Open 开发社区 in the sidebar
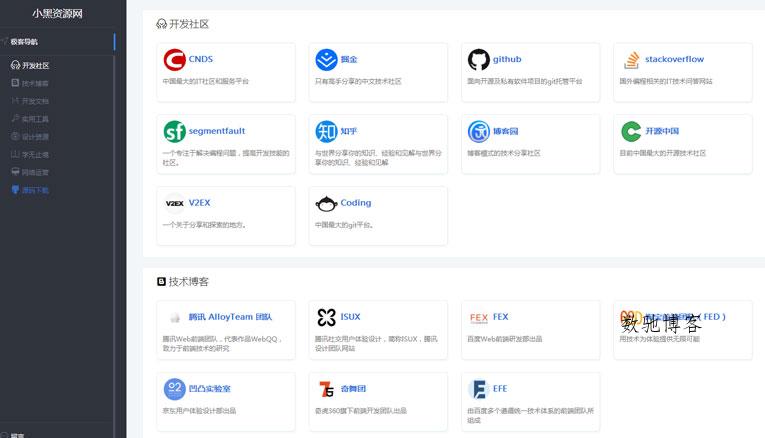This screenshot has height=438, width=765. [x=30, y=65]
